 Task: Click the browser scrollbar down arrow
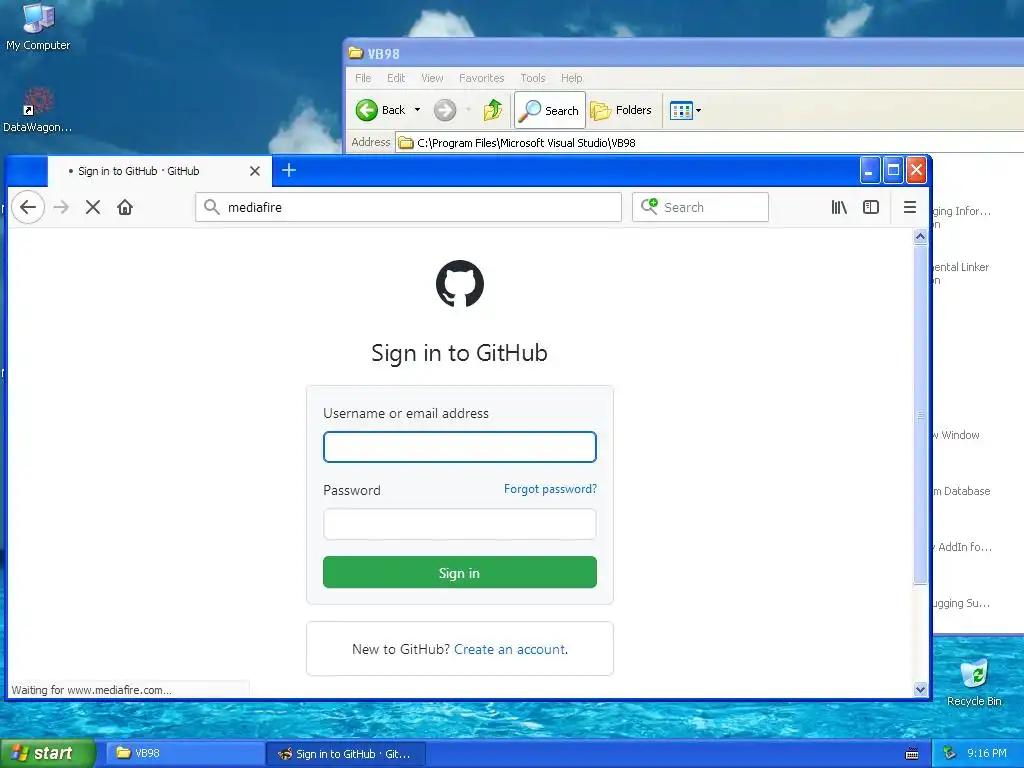pyautogui.click(x=920, y=690)
